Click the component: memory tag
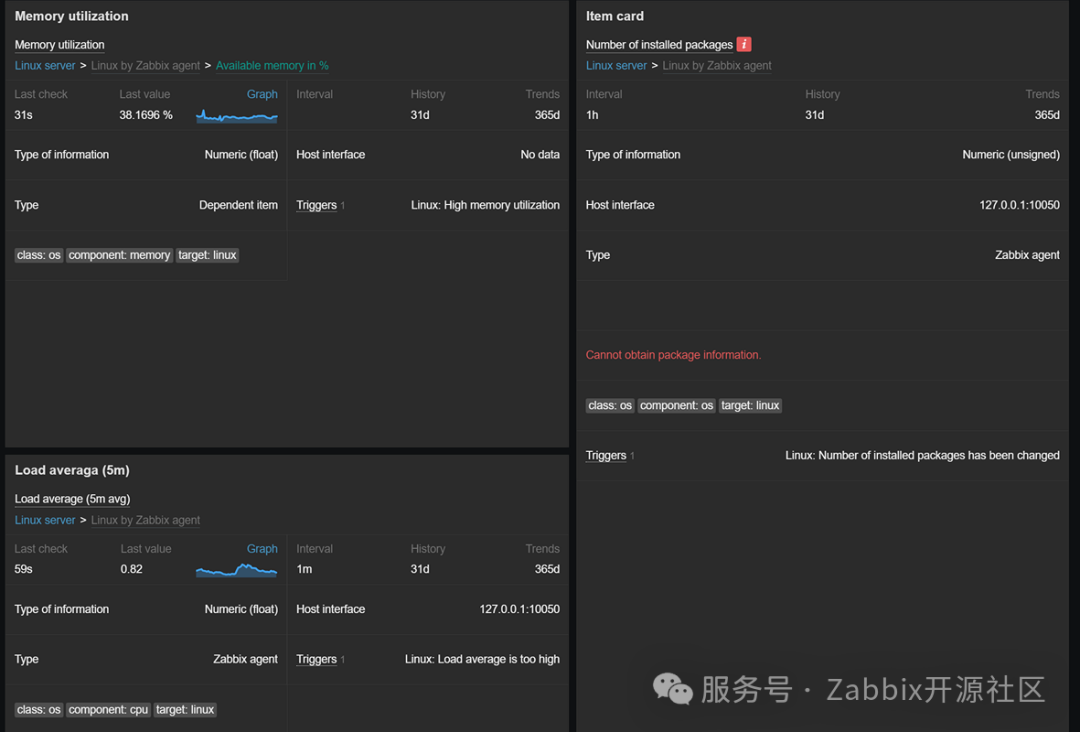Viewport: 1080px width, 732px height. (x=119, y=255)
